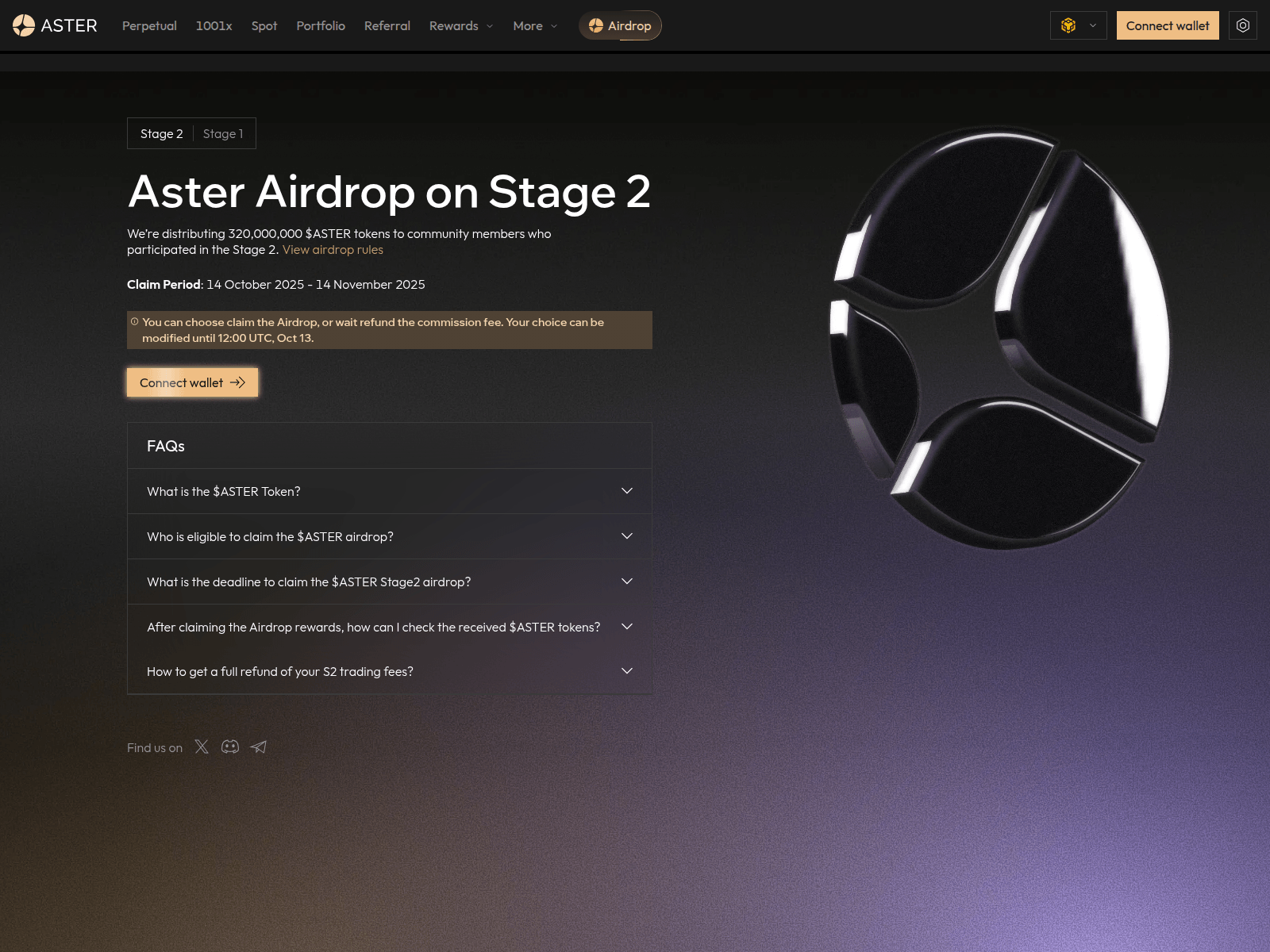The width and height of the screenshot is (1270, 952).
Task: Open the Perpetual trading page
Action: 149,25
